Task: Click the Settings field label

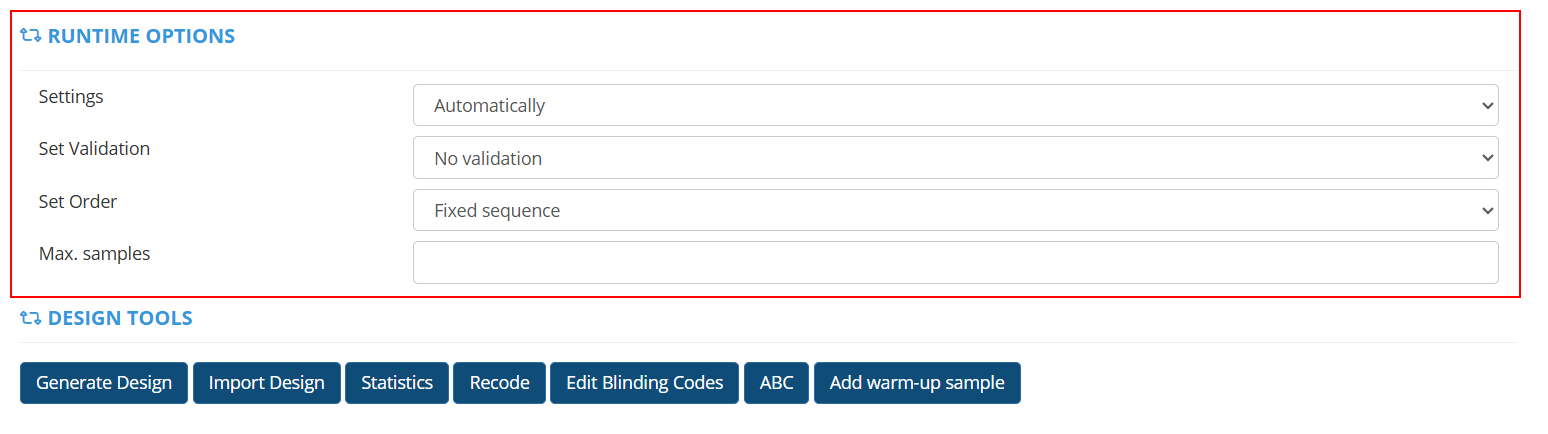Action: (71, 97)
